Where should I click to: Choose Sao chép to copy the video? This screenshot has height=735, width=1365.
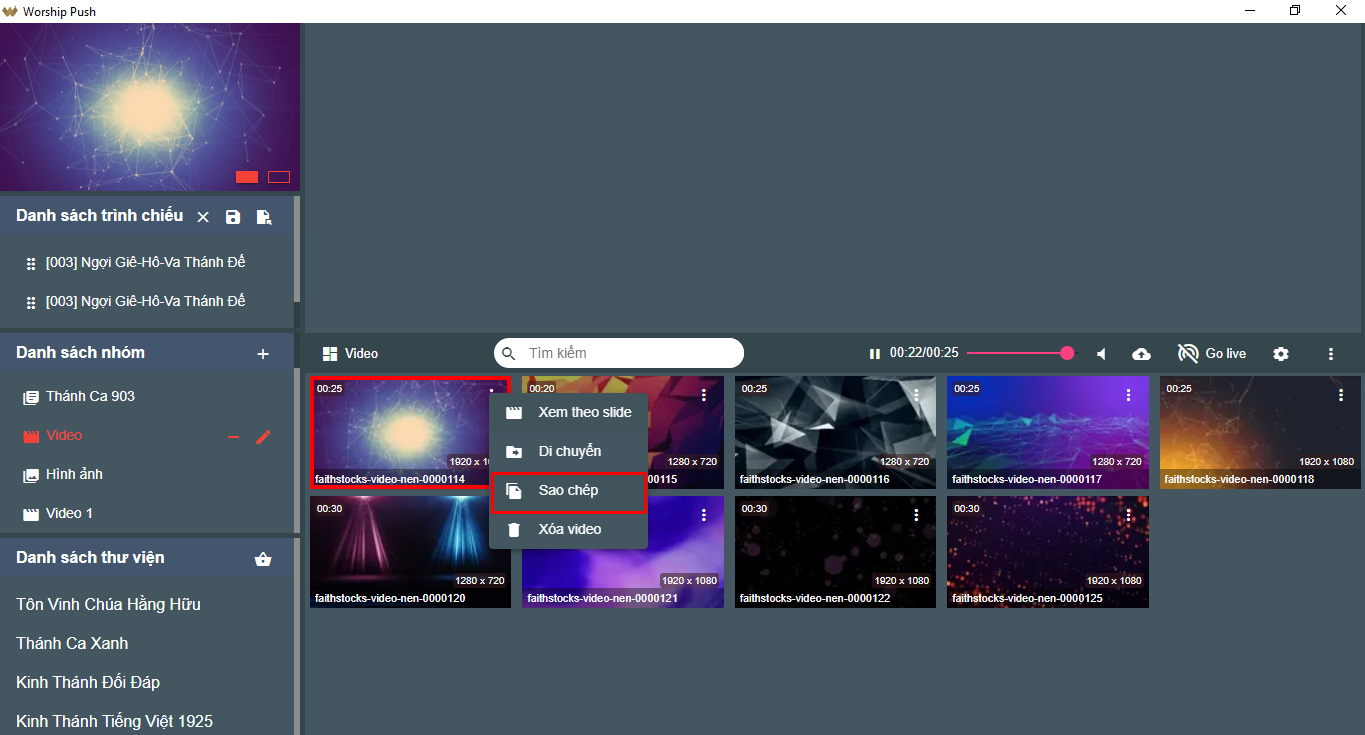568,491
